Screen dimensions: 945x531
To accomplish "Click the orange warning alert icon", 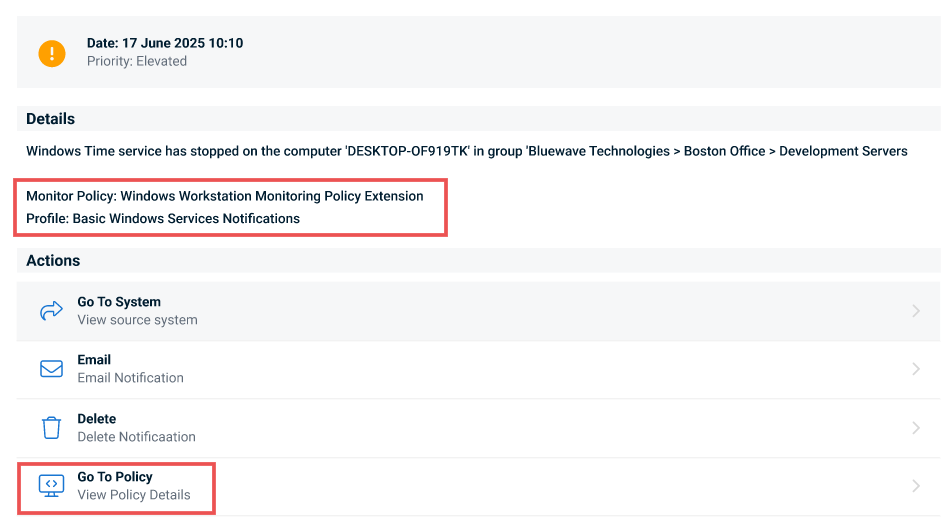I will click(x=52, y=53).
